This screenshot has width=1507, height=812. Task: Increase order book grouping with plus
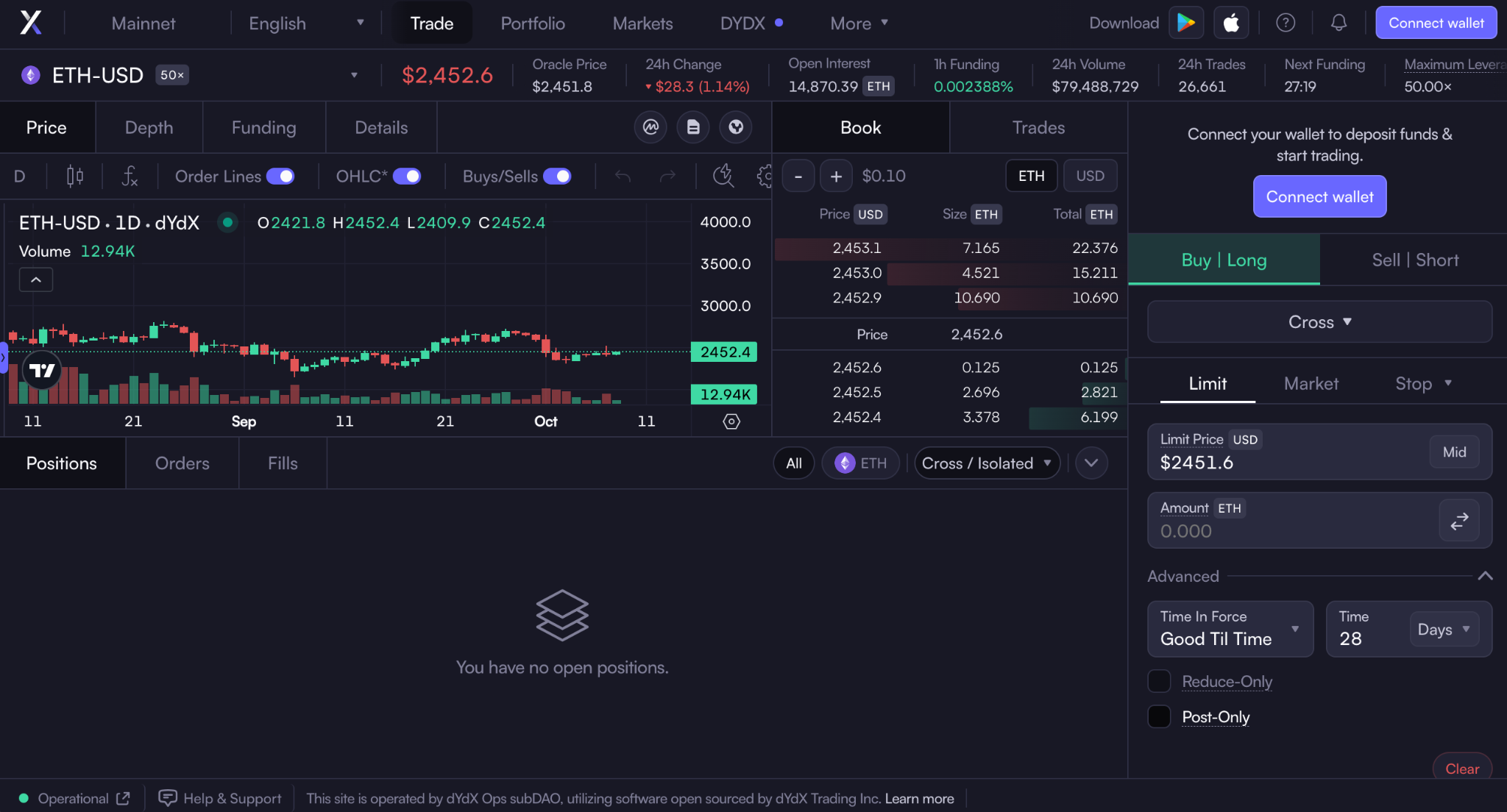coord(836,177)
